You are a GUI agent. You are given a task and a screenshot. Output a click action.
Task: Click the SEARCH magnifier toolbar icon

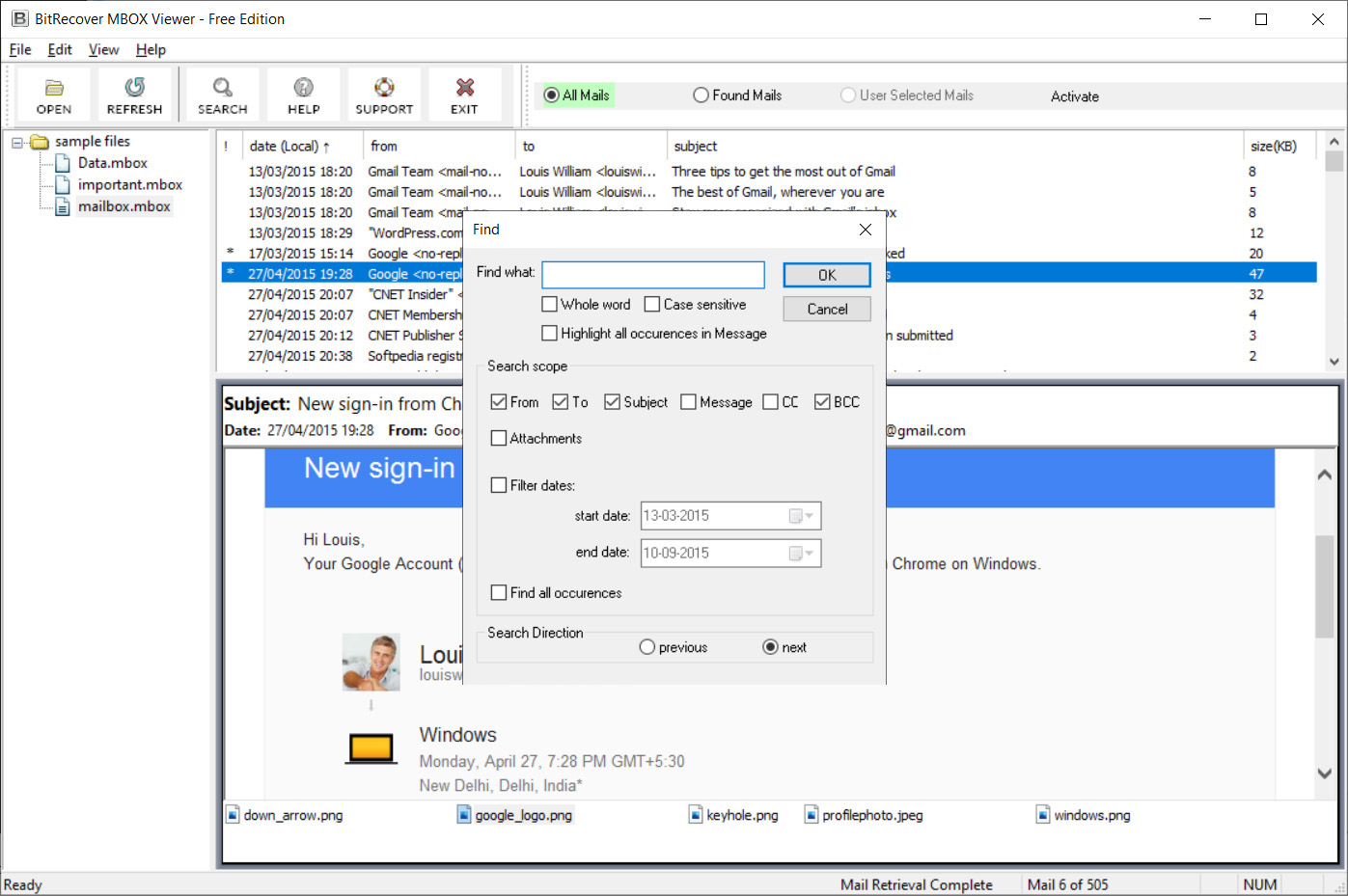pyautogui.click(x=223, y=88)
